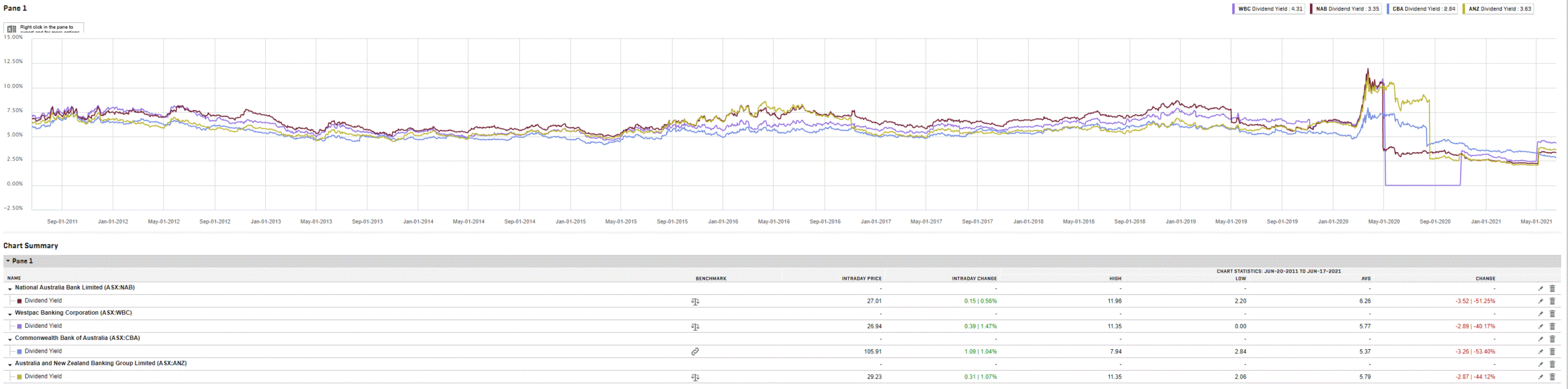
Task: Edit the NAB Dividend Yield series with pencil icon
Action: point(1540,301)
